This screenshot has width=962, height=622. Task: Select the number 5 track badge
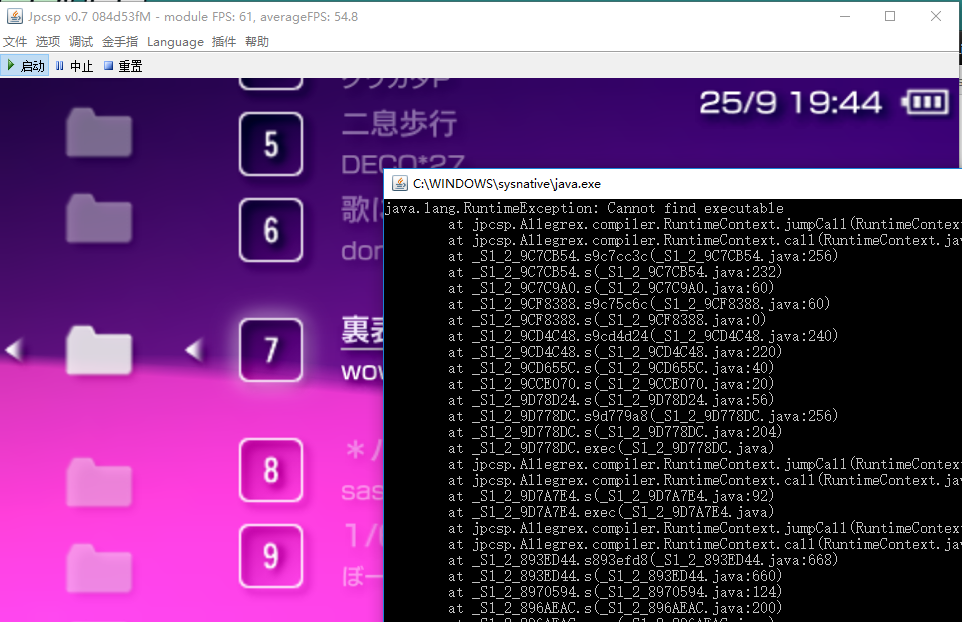coord(271,145)
